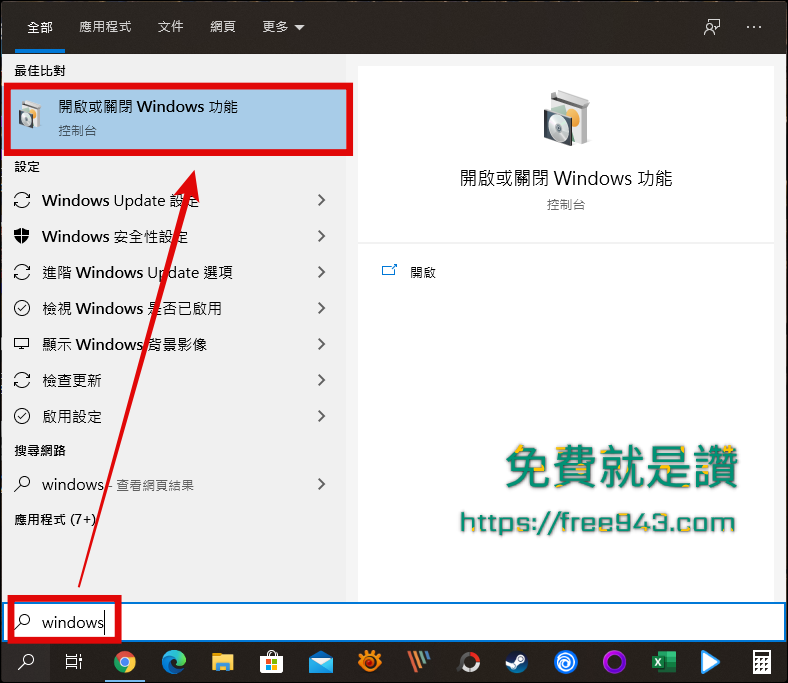Viewport: 788px width, 683px height.
Task: Click the 開啟 action link
Action: click(x=423, y=272)
